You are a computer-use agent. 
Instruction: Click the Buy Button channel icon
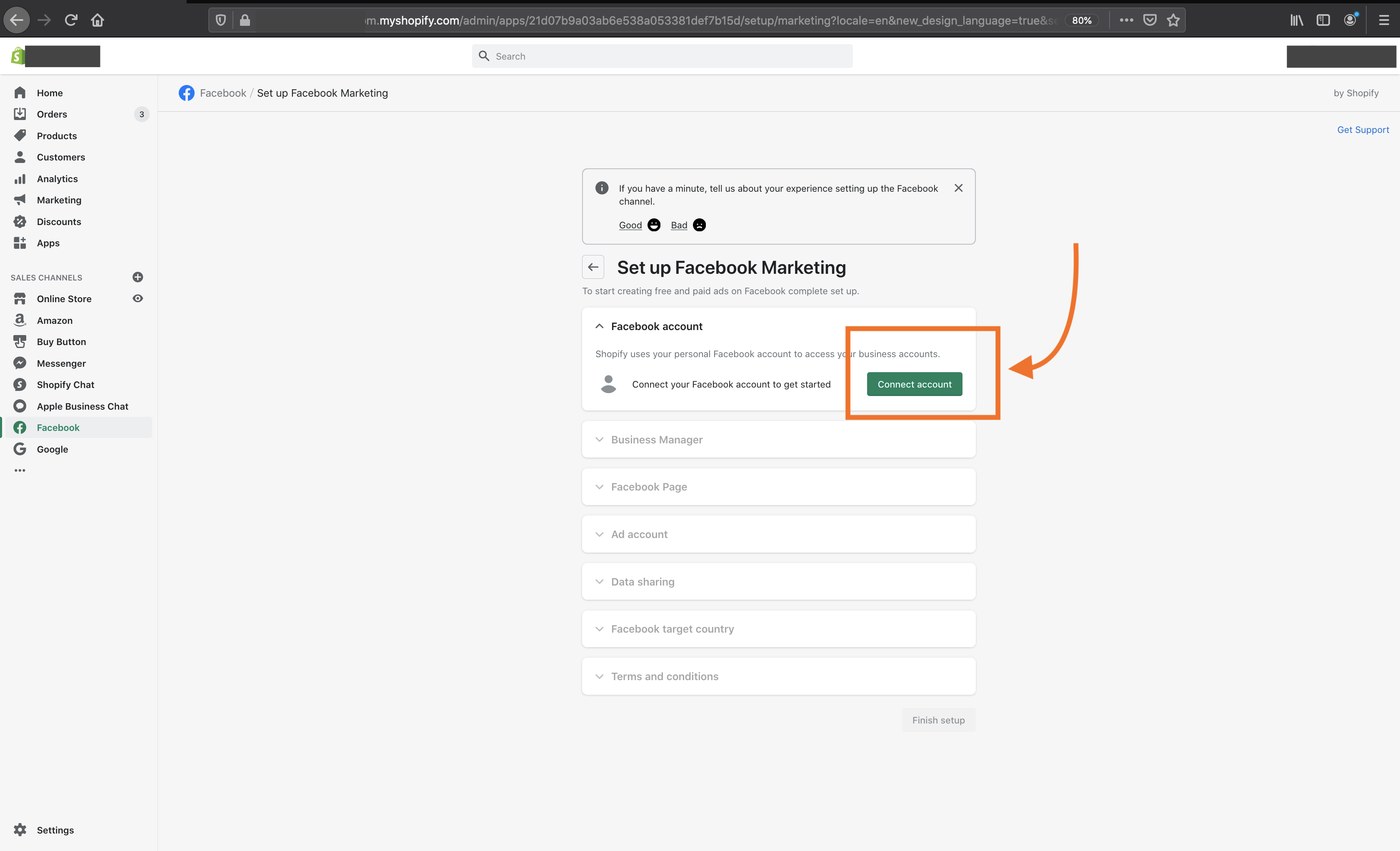pyautogui.click(x=20, y=342)
